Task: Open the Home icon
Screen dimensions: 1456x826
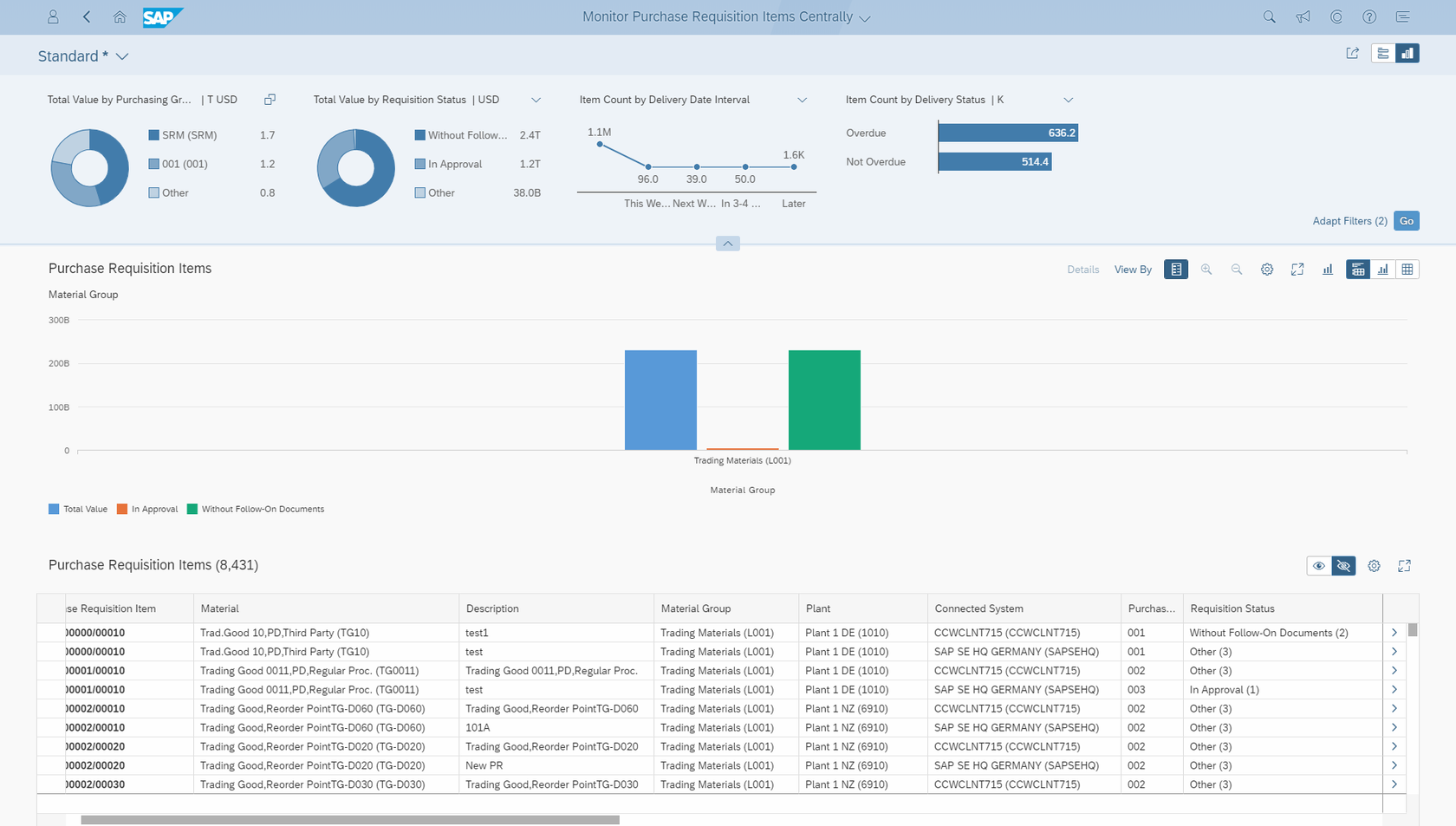Action: pyautogui.click(x=120, y=16)
